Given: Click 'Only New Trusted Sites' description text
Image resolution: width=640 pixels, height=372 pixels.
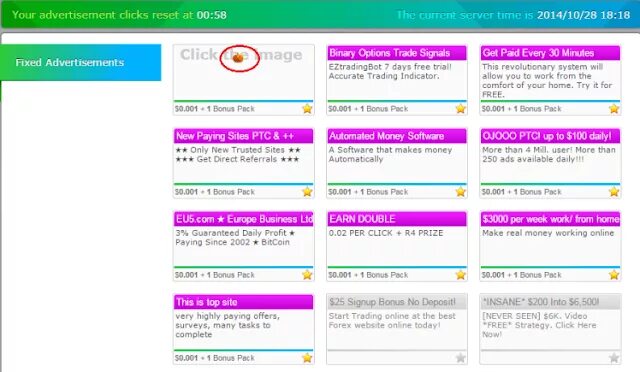Looking at the screenshot, I should click(238, 154).
